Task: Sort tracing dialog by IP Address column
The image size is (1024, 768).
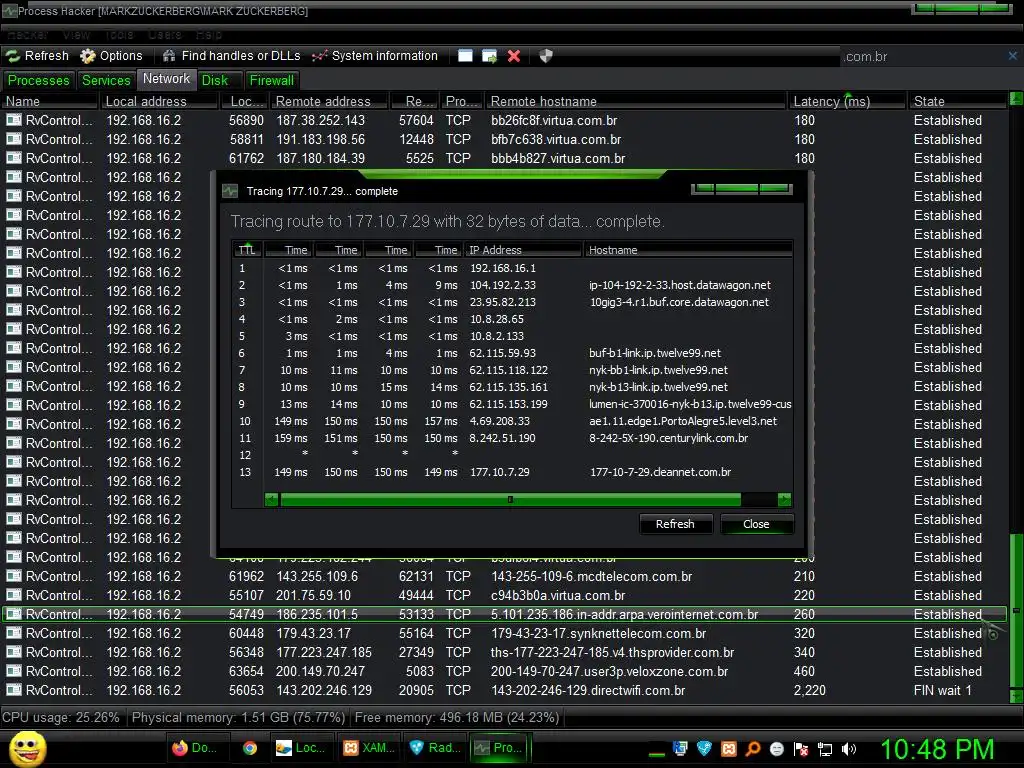Action: pyautogui.click(x=522, y=250)
